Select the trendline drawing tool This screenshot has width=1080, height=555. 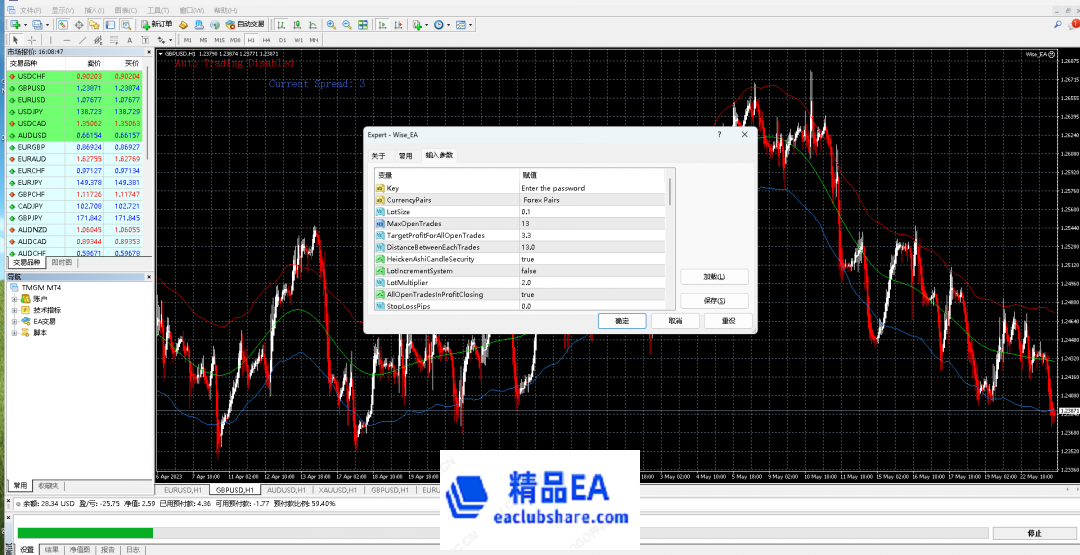82,40
